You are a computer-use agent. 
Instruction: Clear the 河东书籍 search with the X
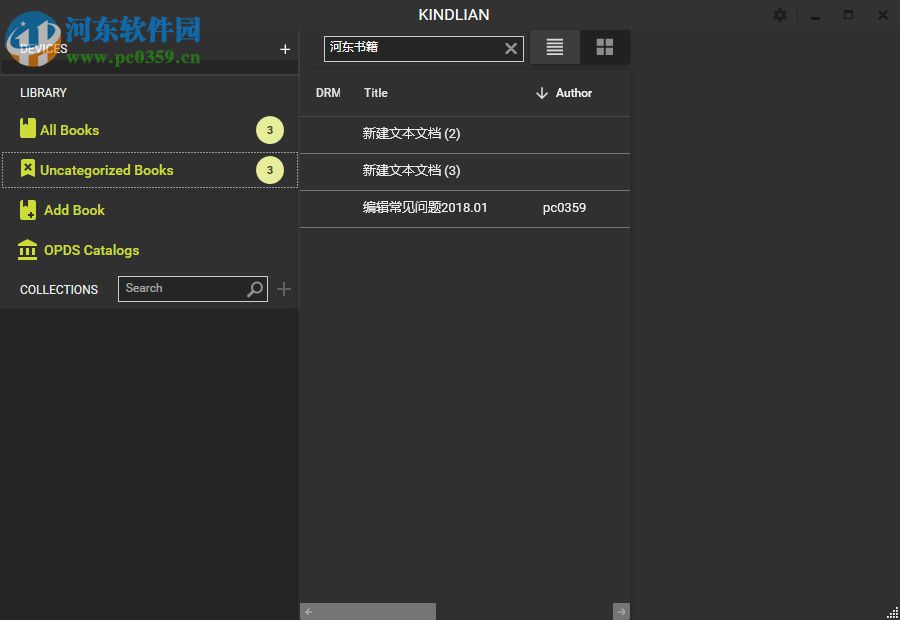510,48
